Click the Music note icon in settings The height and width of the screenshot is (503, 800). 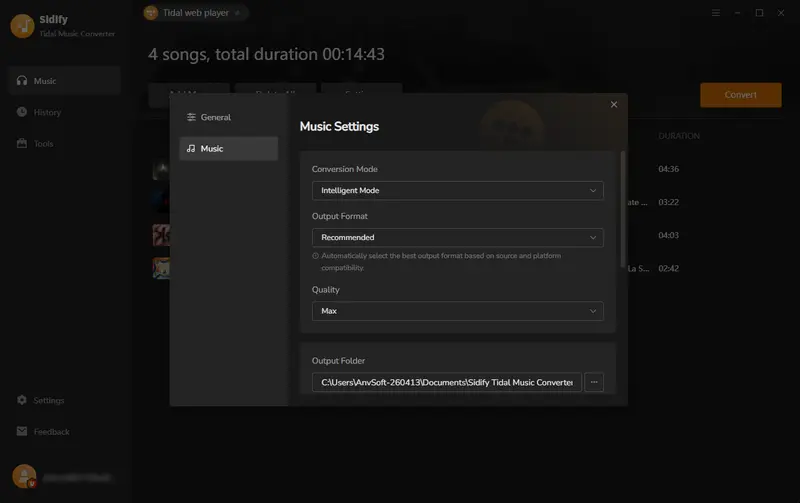click(x=191, y=148)
